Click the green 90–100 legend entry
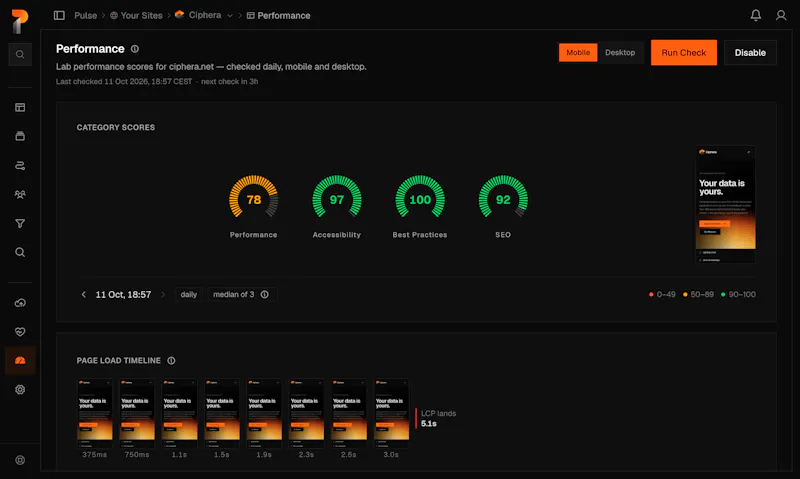This screenshot has height=479, width=800. point(738,294)
